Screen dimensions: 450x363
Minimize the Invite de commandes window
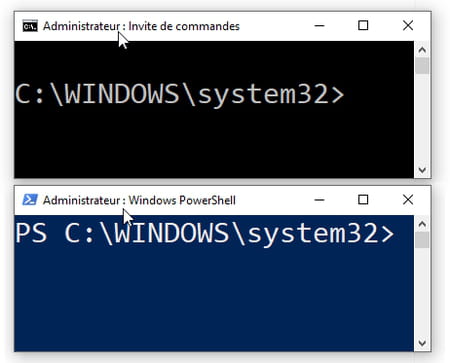pyautogui.click(x=319, y=26)
